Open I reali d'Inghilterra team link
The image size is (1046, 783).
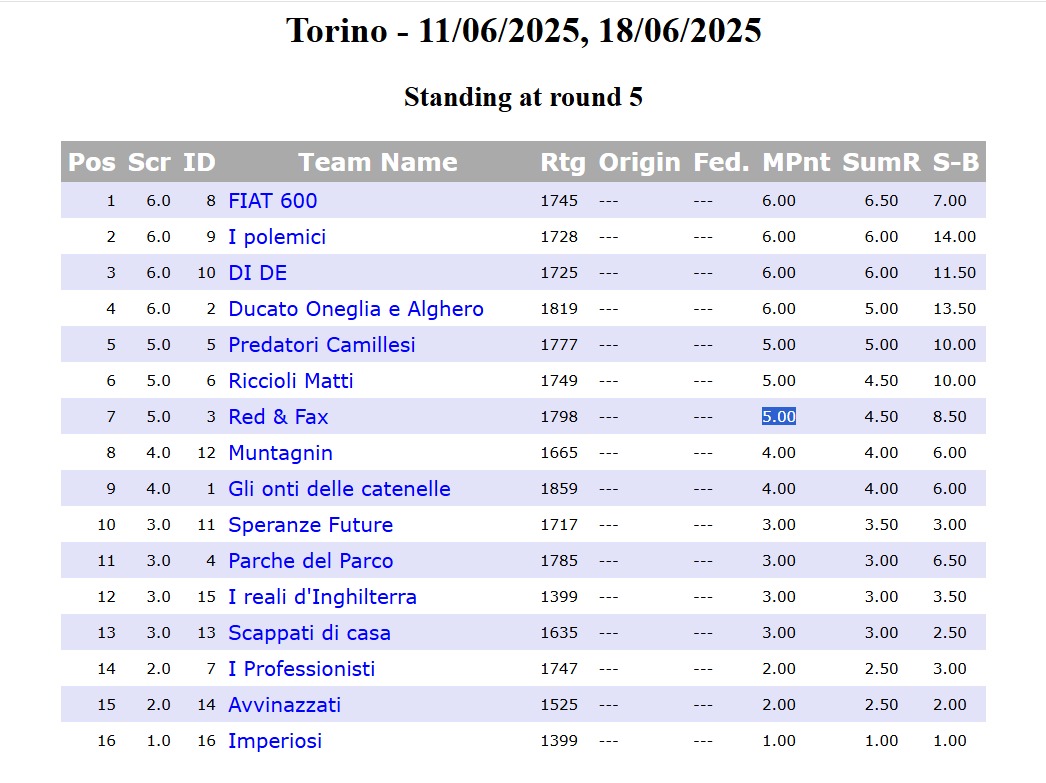coord(322,597)
